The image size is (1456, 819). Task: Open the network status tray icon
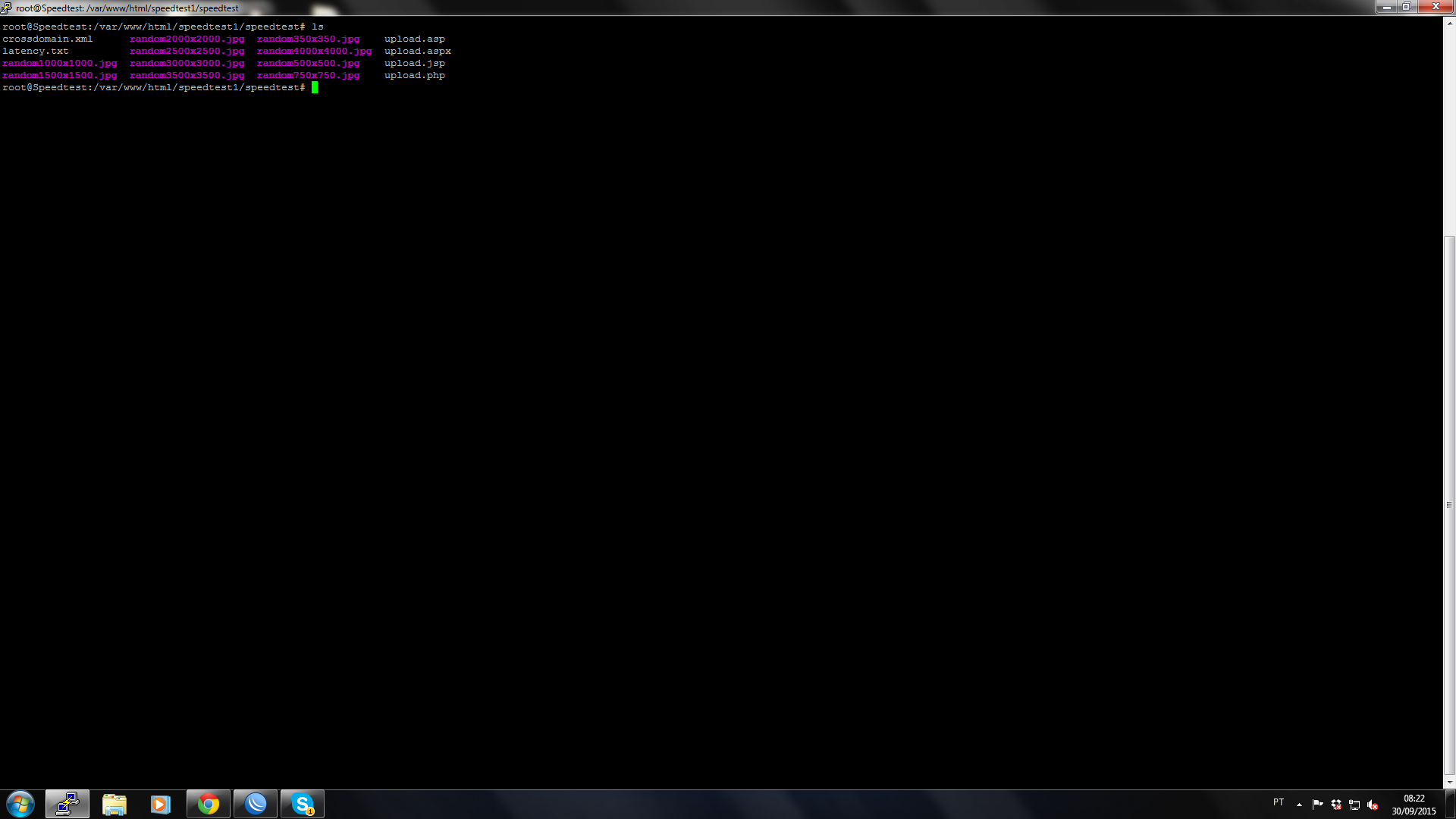pyautogui.click(x=1354, y=805)
